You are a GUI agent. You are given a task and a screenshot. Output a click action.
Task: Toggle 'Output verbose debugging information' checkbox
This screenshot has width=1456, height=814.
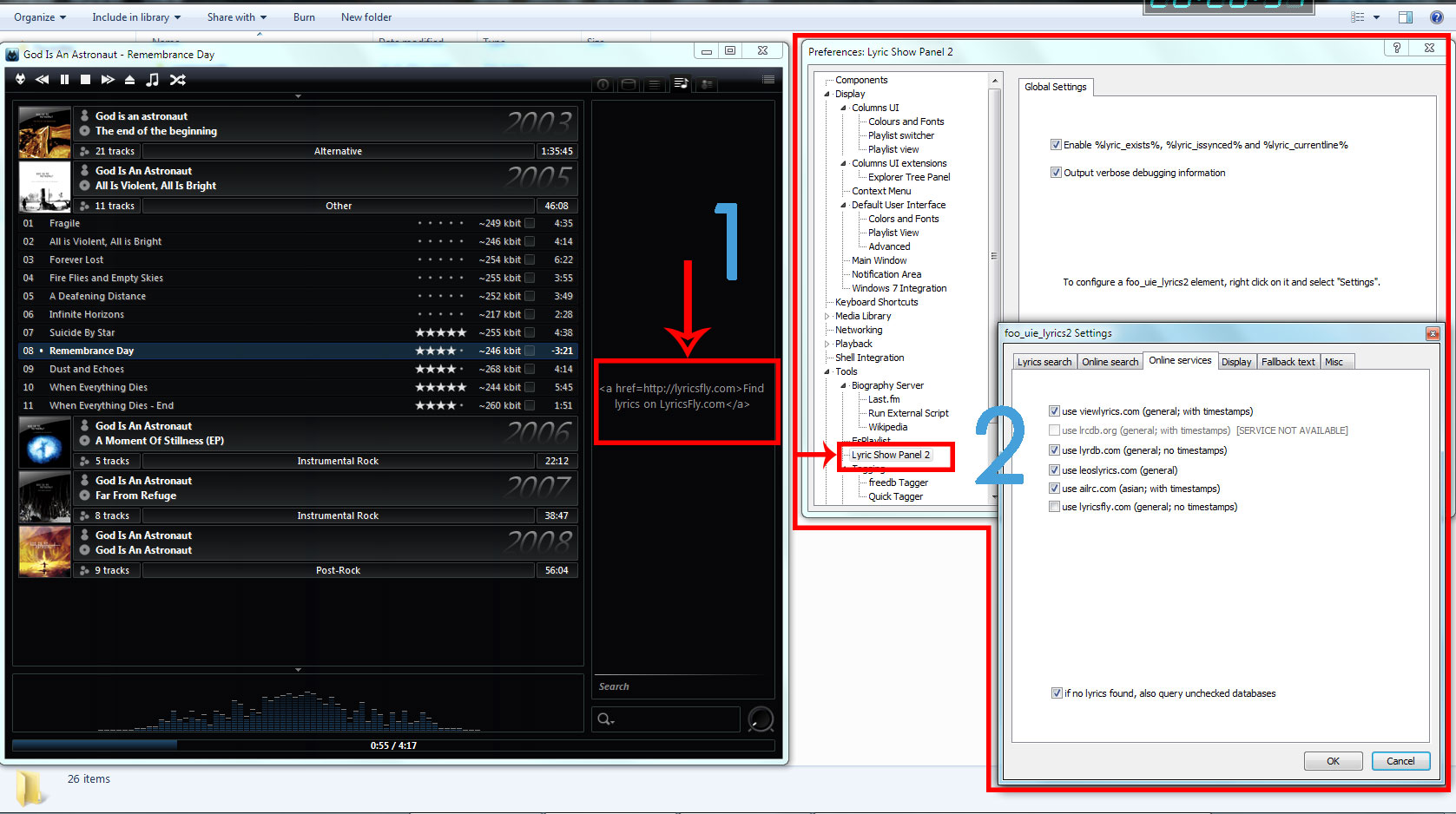(x=1056, y=173)
